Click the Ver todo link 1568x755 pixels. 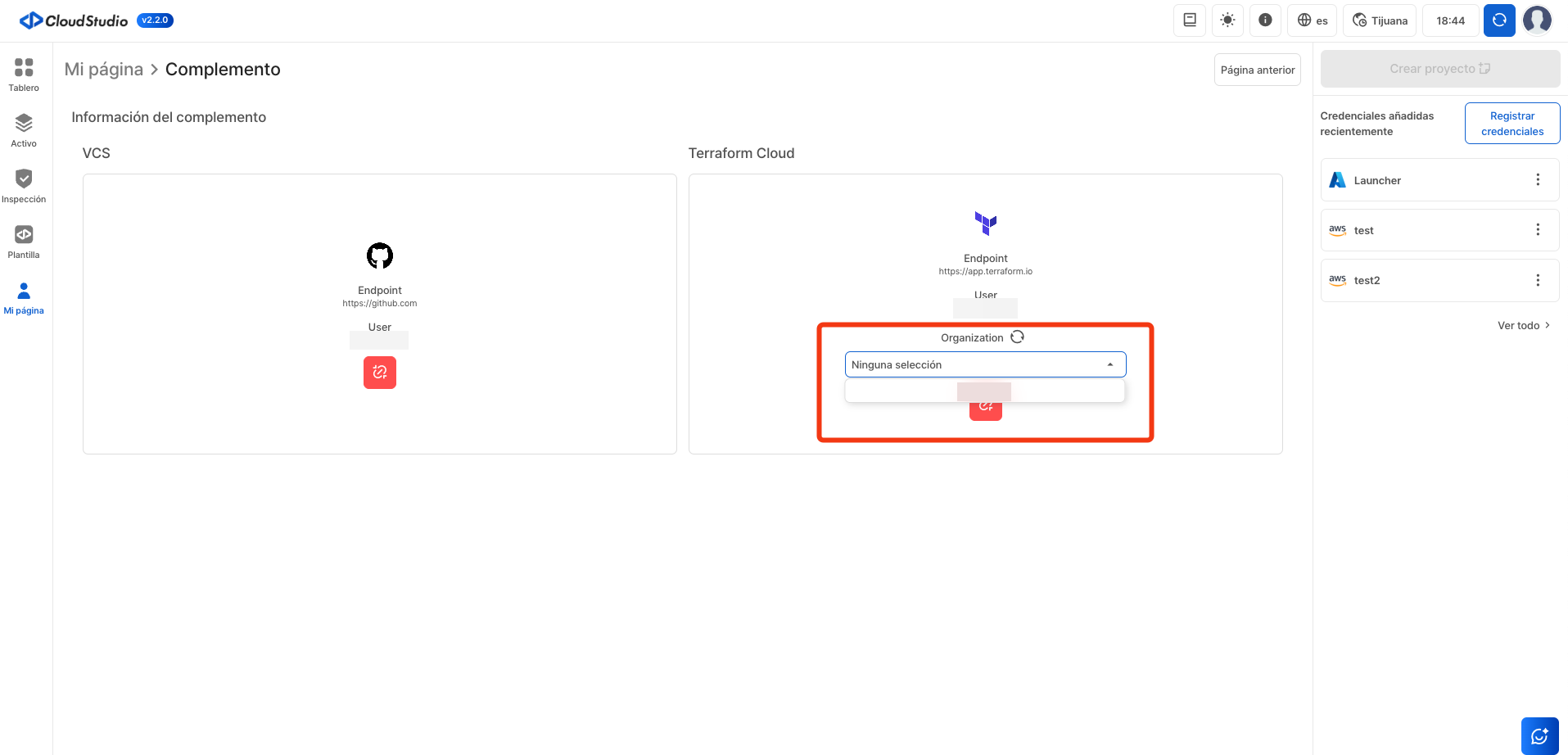[x=1523, y=325]
